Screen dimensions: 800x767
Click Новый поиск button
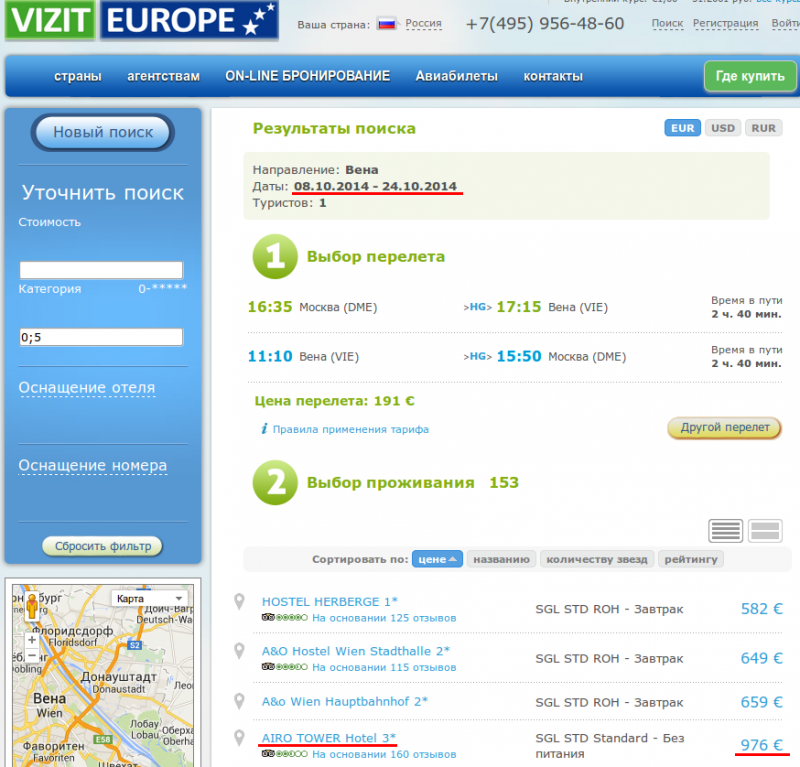pyautogui.click(x=103, y=132)
